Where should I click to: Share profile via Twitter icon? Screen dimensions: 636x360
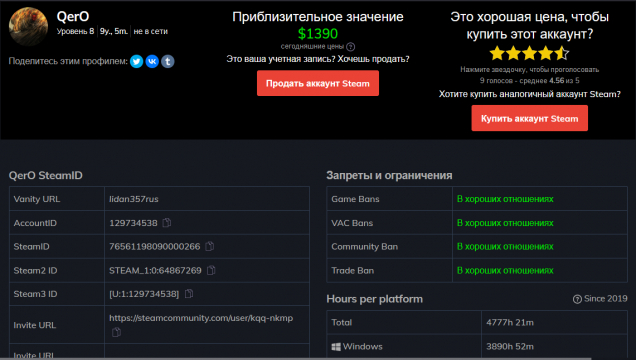(137, 61)
